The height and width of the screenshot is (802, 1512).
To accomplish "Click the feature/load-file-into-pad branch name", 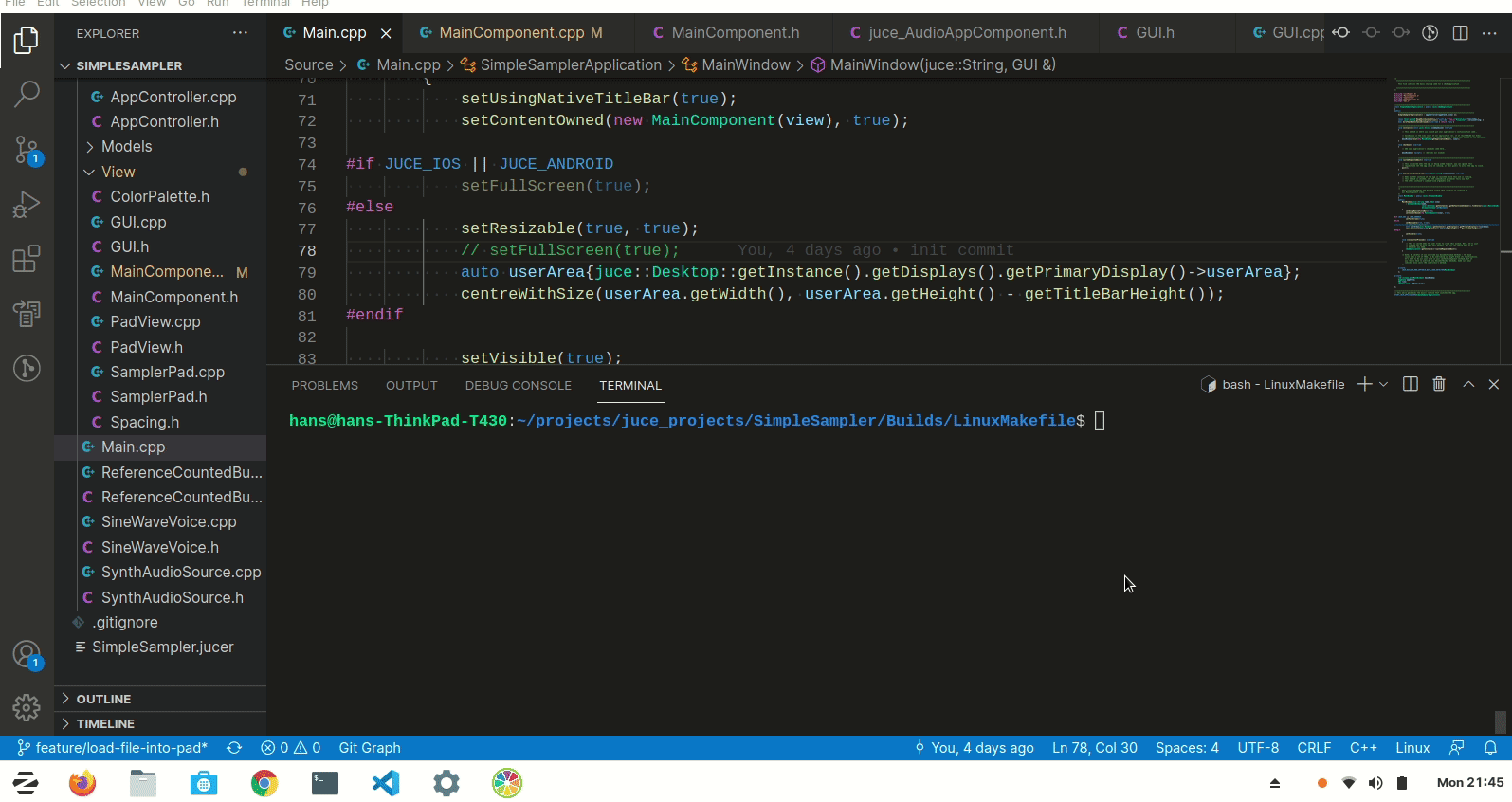I will point(120,748).
